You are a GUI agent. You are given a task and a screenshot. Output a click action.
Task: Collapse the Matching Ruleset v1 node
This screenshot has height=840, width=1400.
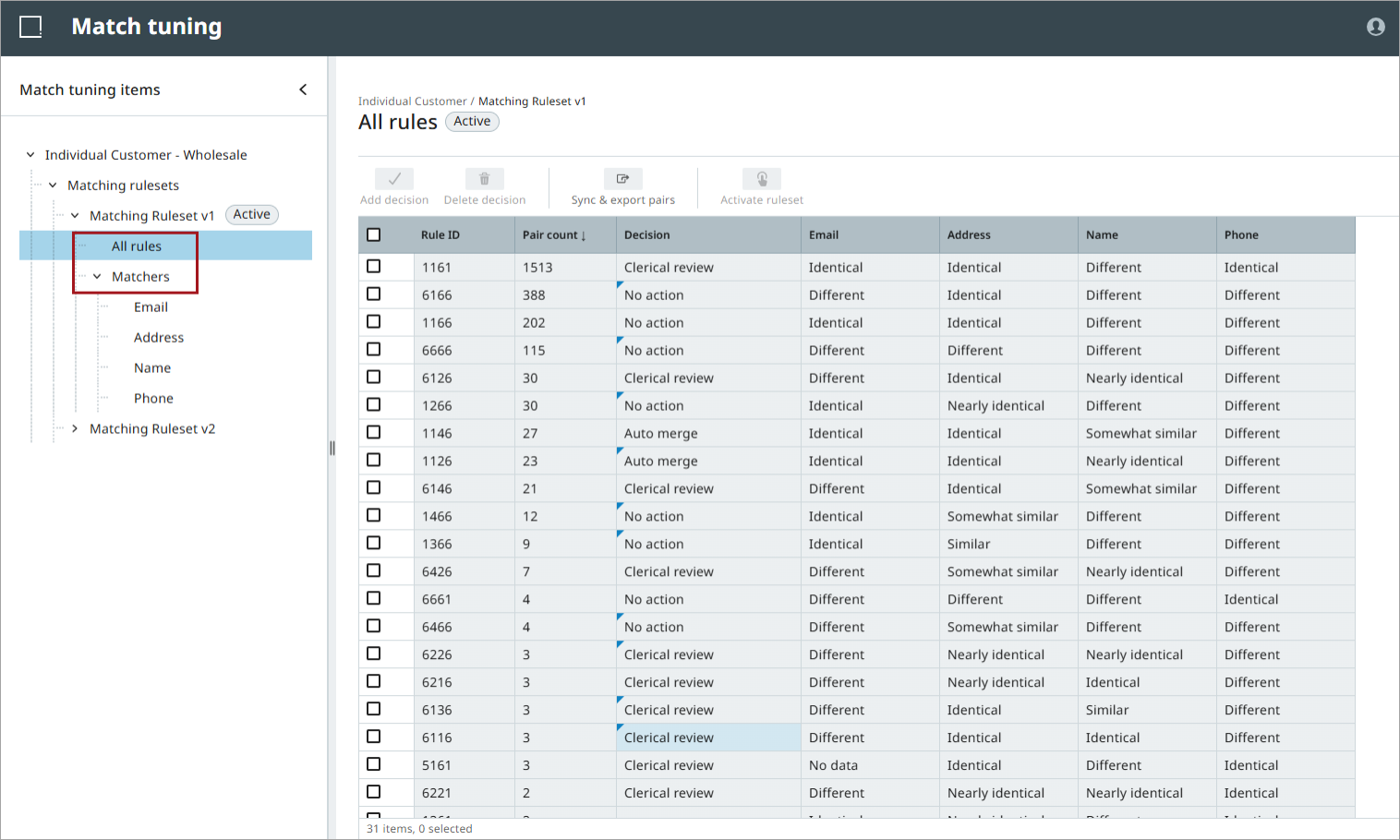pos(75,216)
